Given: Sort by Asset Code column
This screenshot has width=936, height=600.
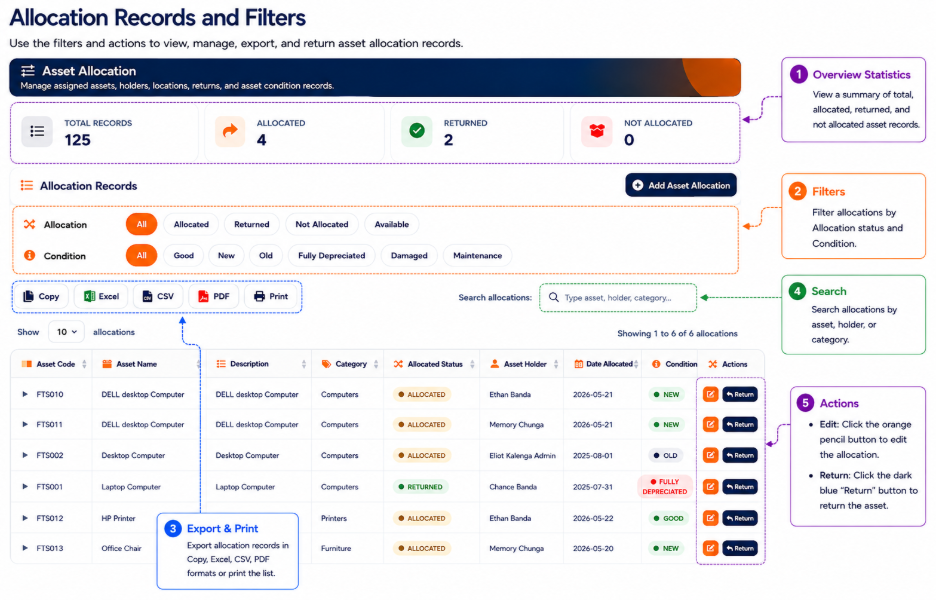Looking at the screenshot, I should (x=54, y=364).
